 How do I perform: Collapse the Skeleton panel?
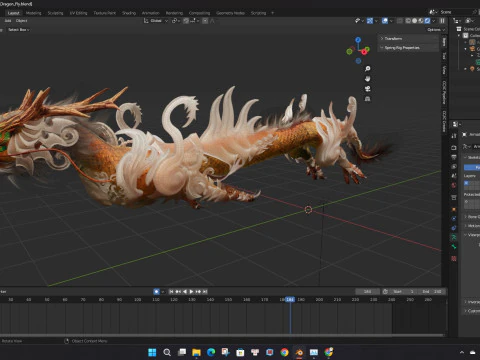point(472,157)
